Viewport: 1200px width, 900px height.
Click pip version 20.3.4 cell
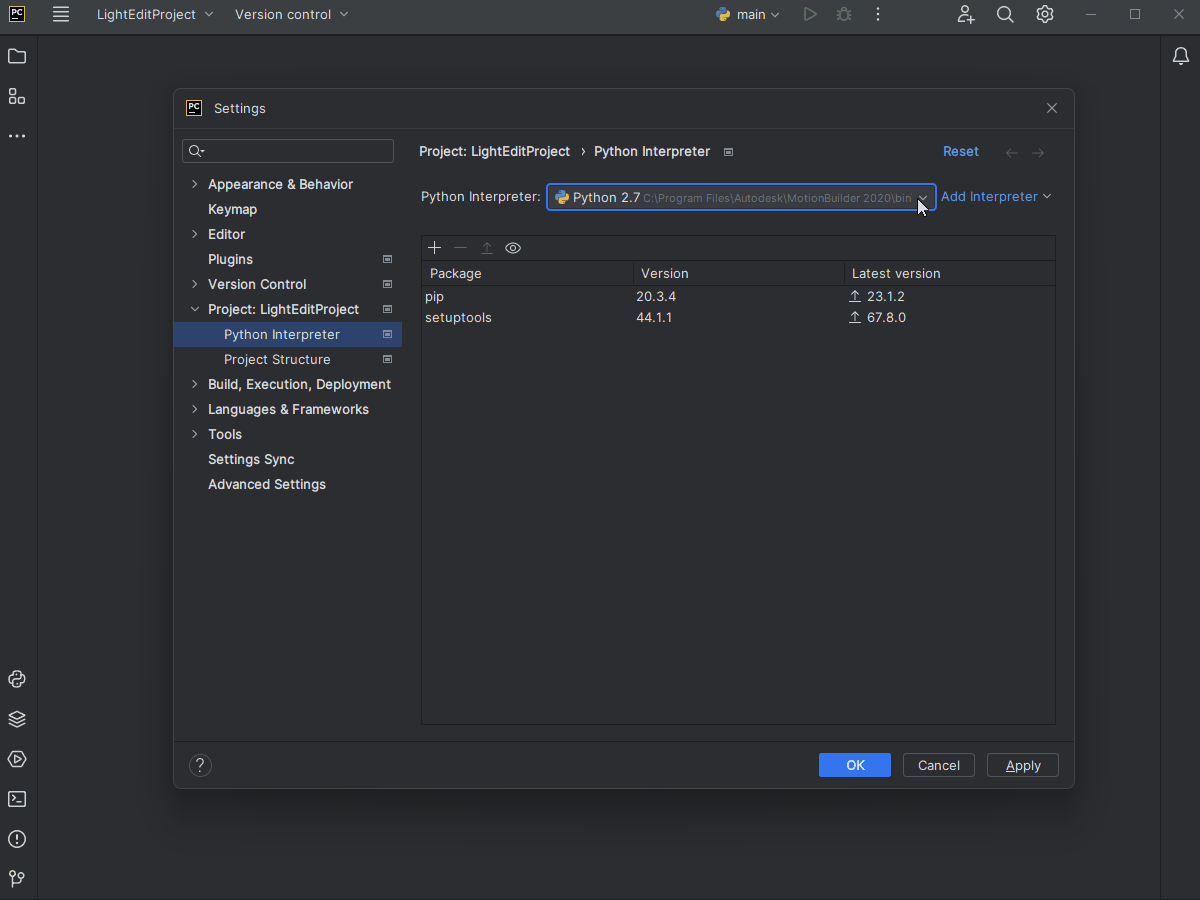click(656, 297)
